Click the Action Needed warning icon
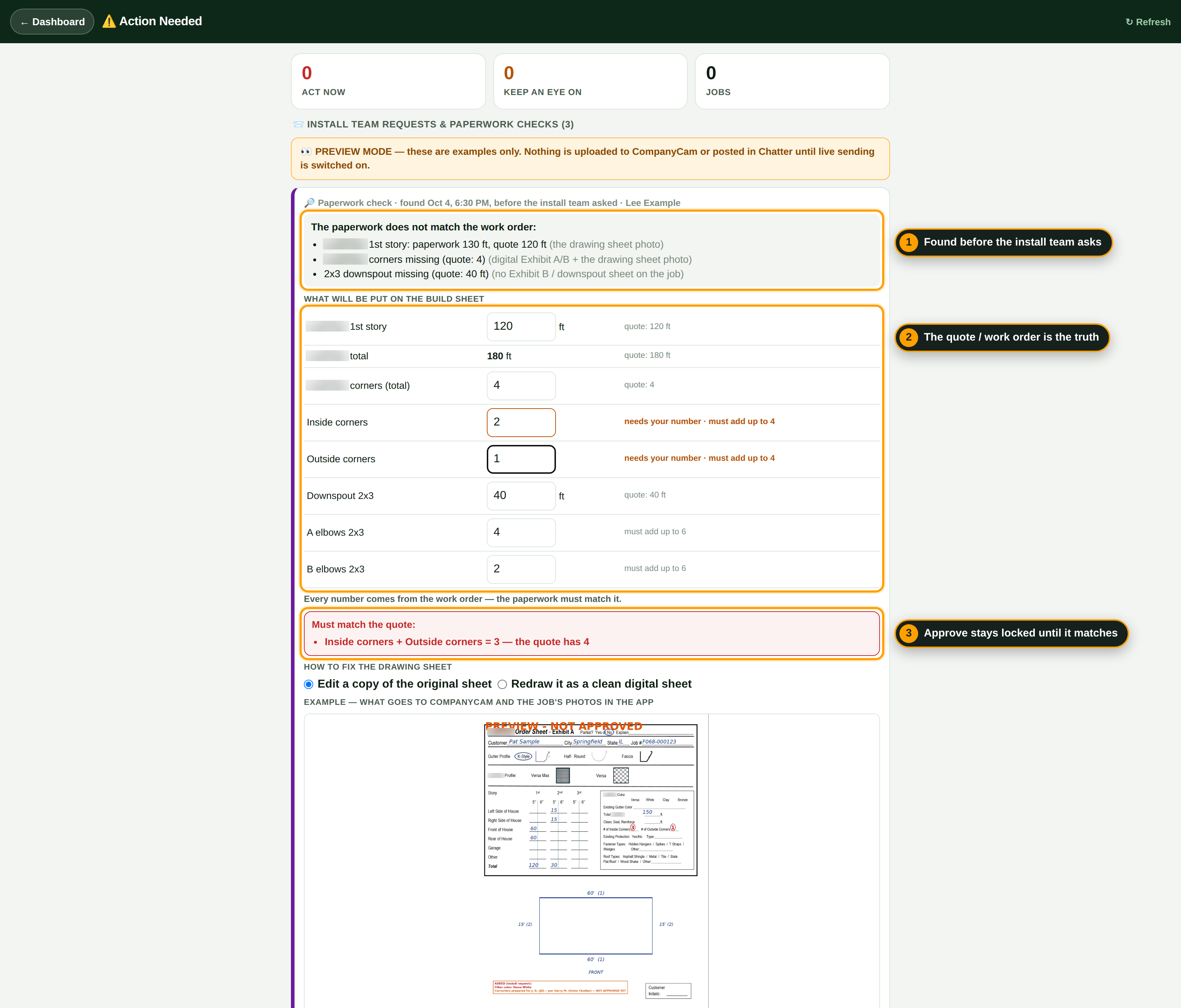 click(108, 21)
